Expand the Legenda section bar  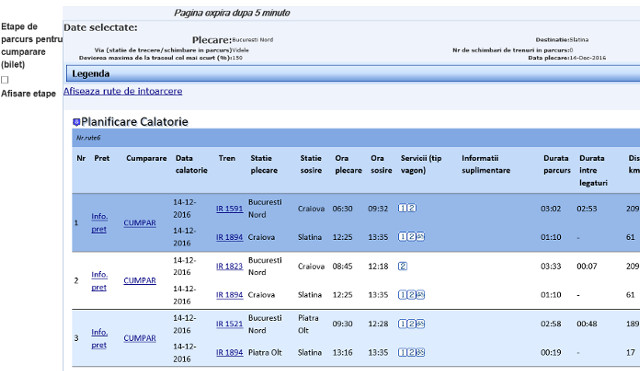pyautogui.click(x=353, y=74)
